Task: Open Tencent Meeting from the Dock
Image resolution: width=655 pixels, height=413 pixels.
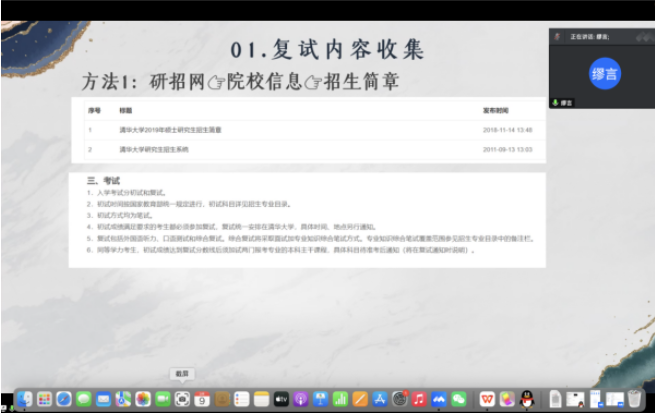Action: tap(439, 399)
